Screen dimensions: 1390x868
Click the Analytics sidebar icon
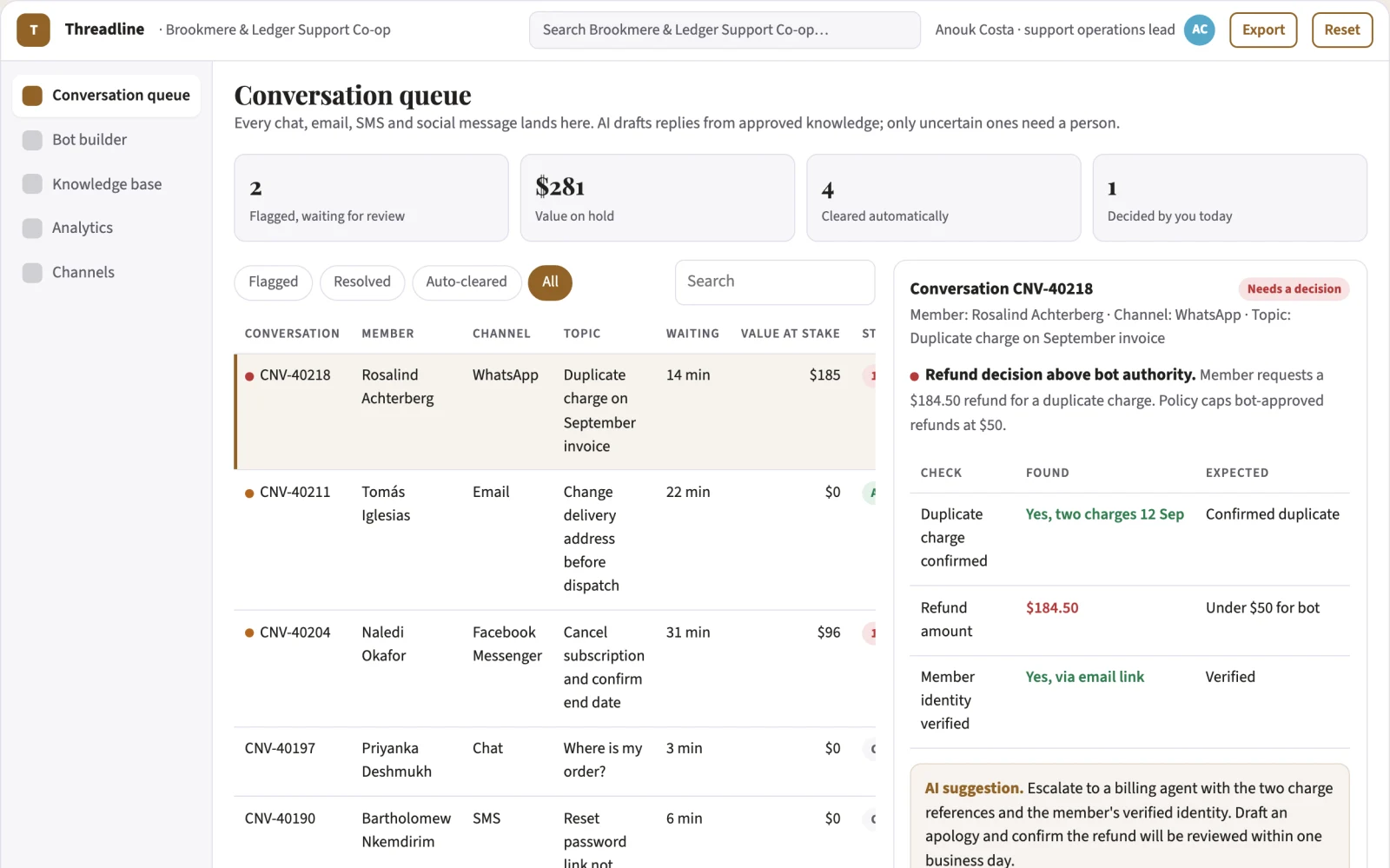[x=32, y=228]
